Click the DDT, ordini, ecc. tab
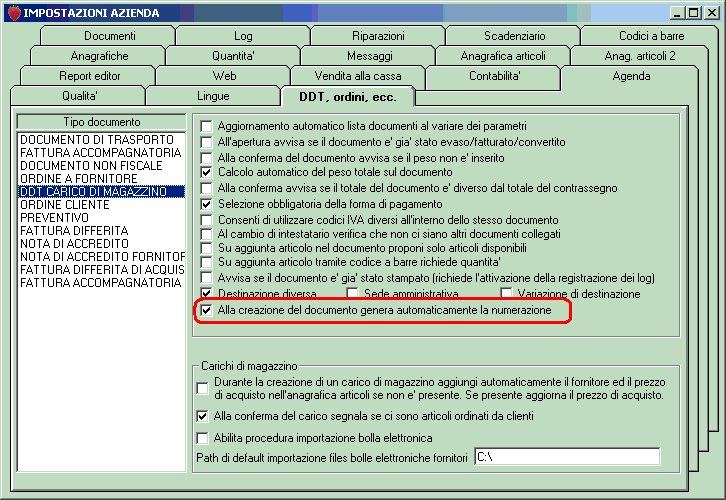The image size is (726, 500). click(347, 96)
